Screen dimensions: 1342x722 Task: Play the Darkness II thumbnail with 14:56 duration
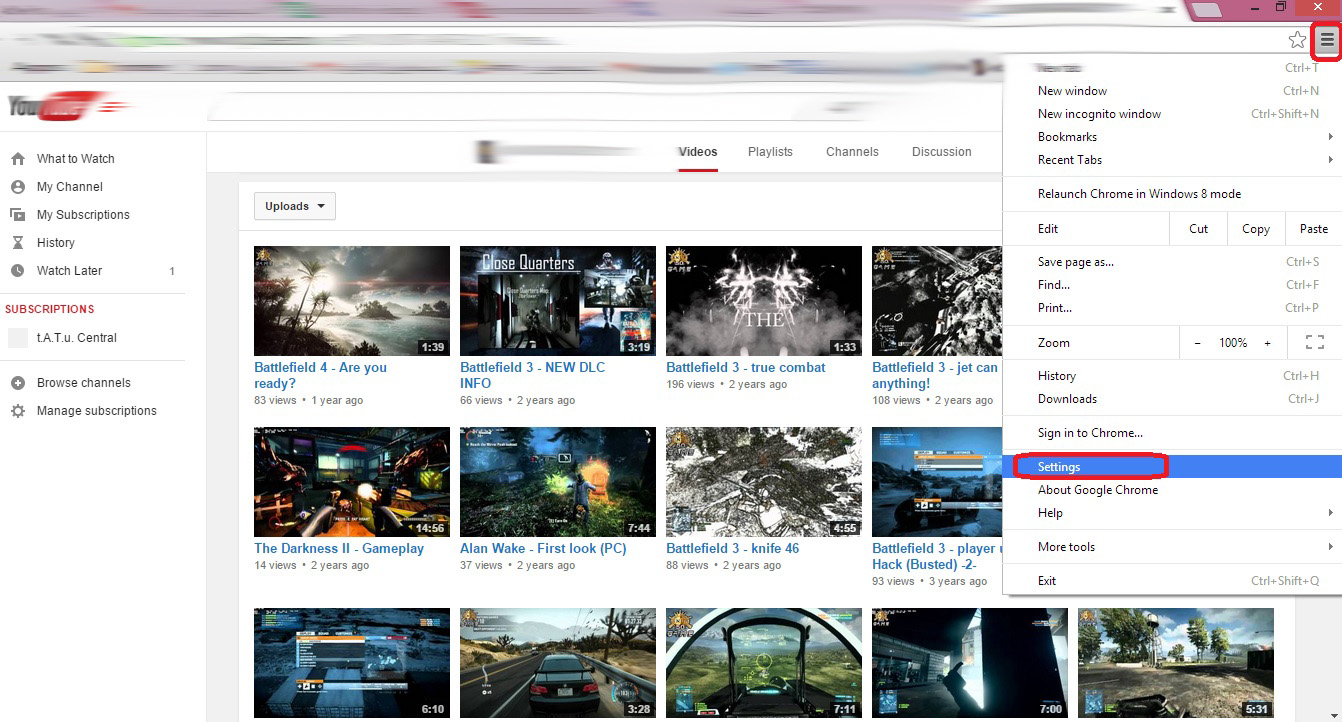(352, 482)
